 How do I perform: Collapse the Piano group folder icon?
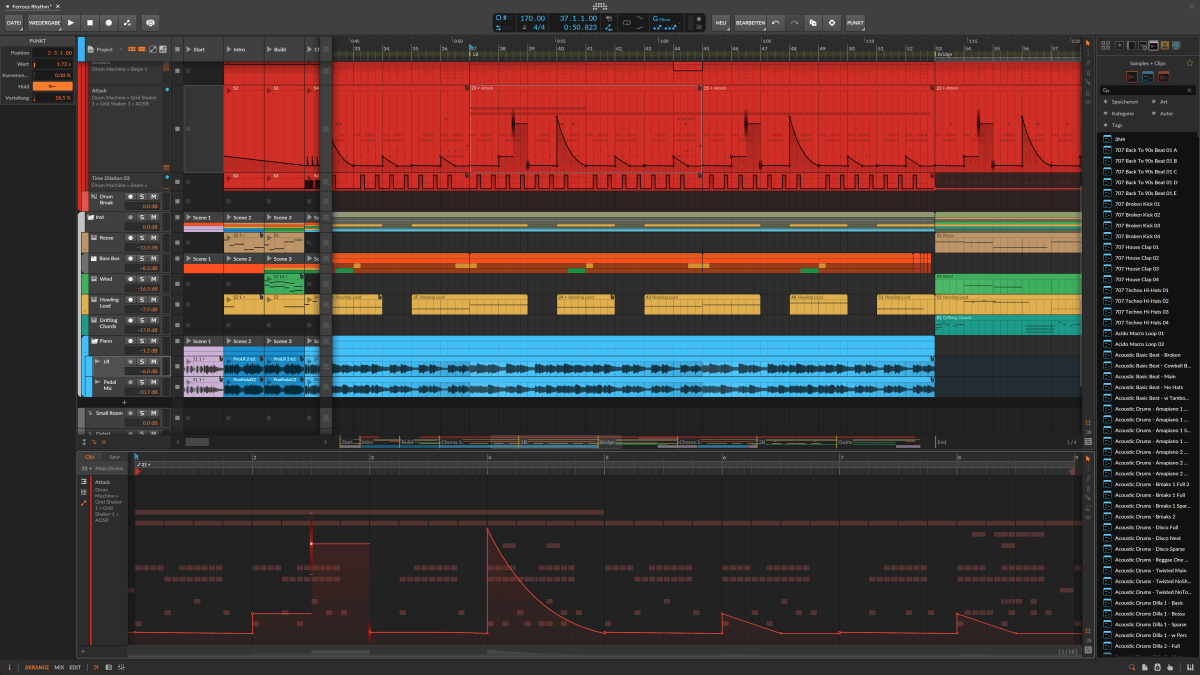click(93, 342)
